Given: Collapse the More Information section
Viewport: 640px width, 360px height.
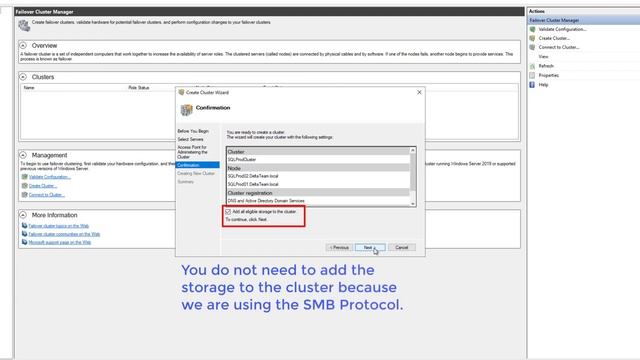Looking at the screenshot, I should point(23,215).
